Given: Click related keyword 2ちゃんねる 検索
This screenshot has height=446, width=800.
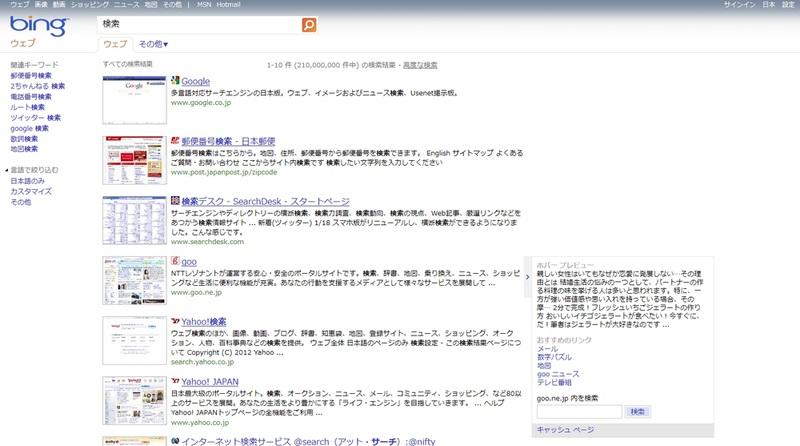Looking at the screenshot, I should 37,86.
